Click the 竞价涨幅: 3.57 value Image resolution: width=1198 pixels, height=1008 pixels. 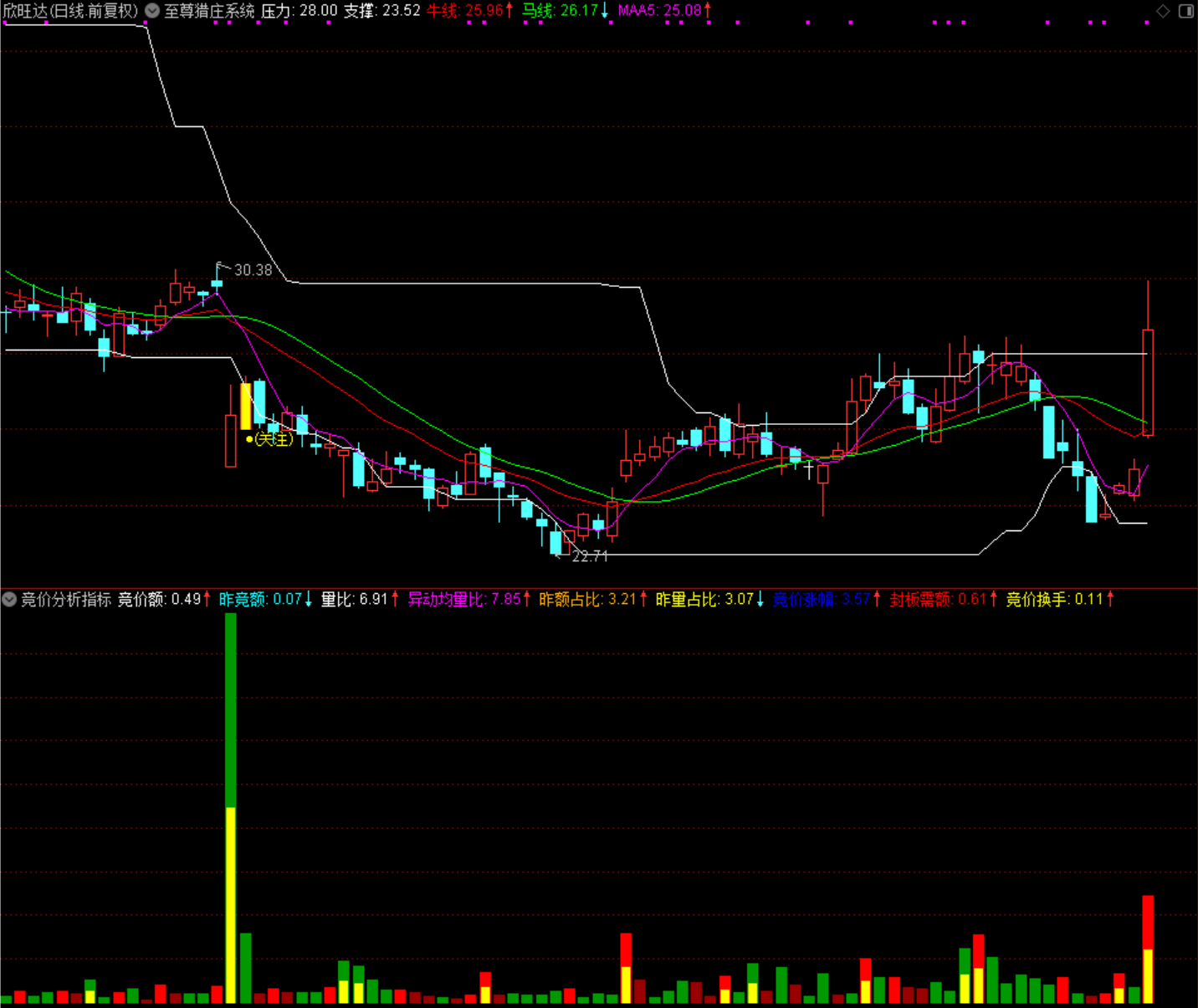pos(822,599)
